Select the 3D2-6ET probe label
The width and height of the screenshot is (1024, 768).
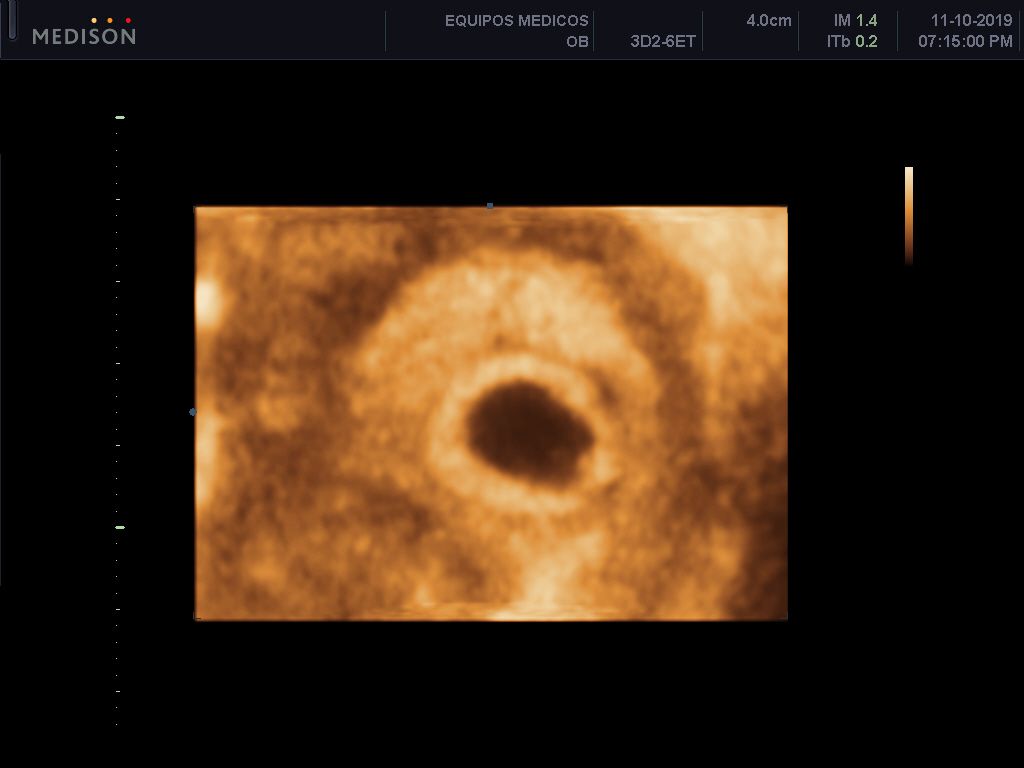tap(662, 41)
